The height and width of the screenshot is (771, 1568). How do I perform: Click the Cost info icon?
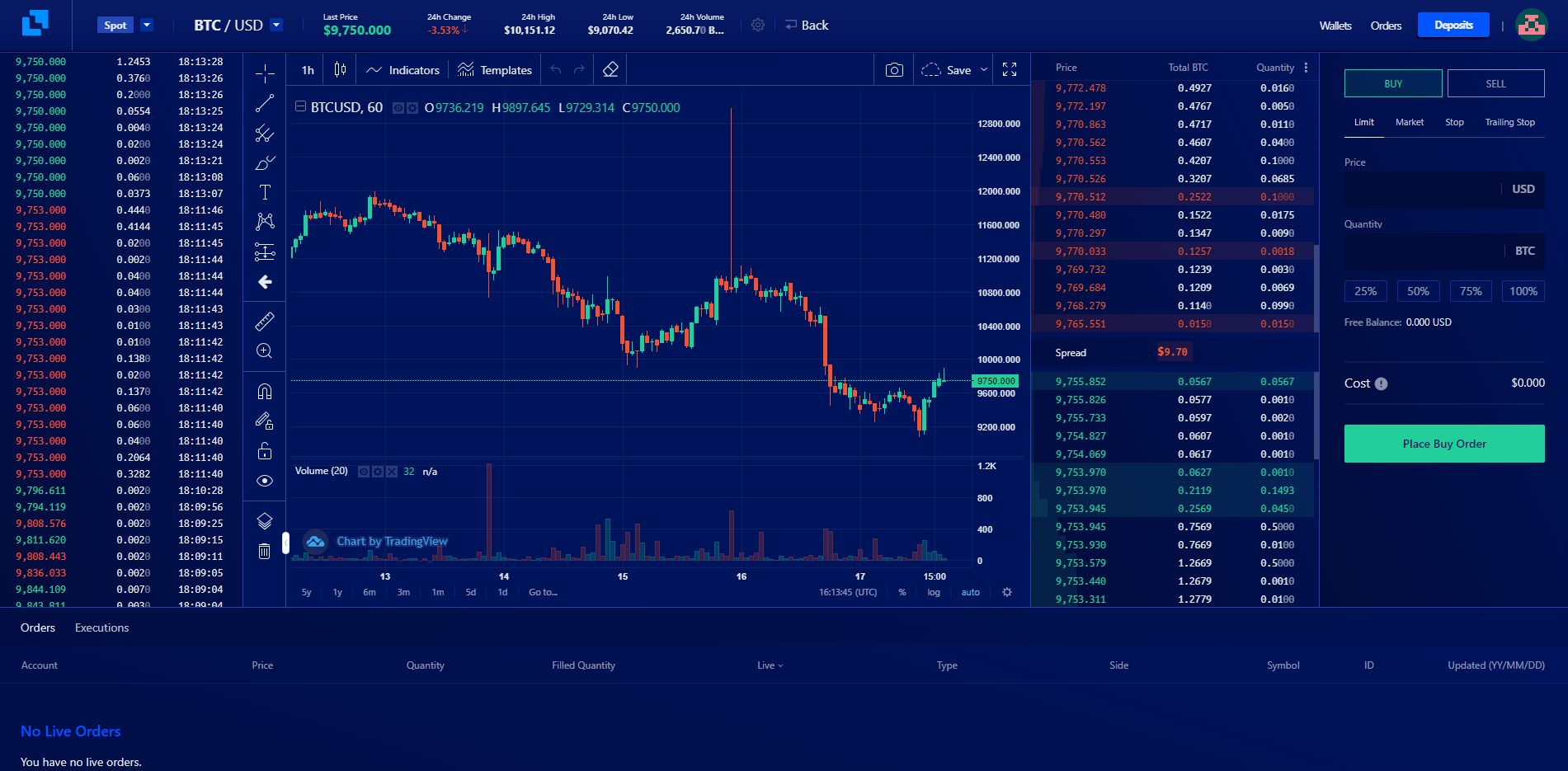1381,383
